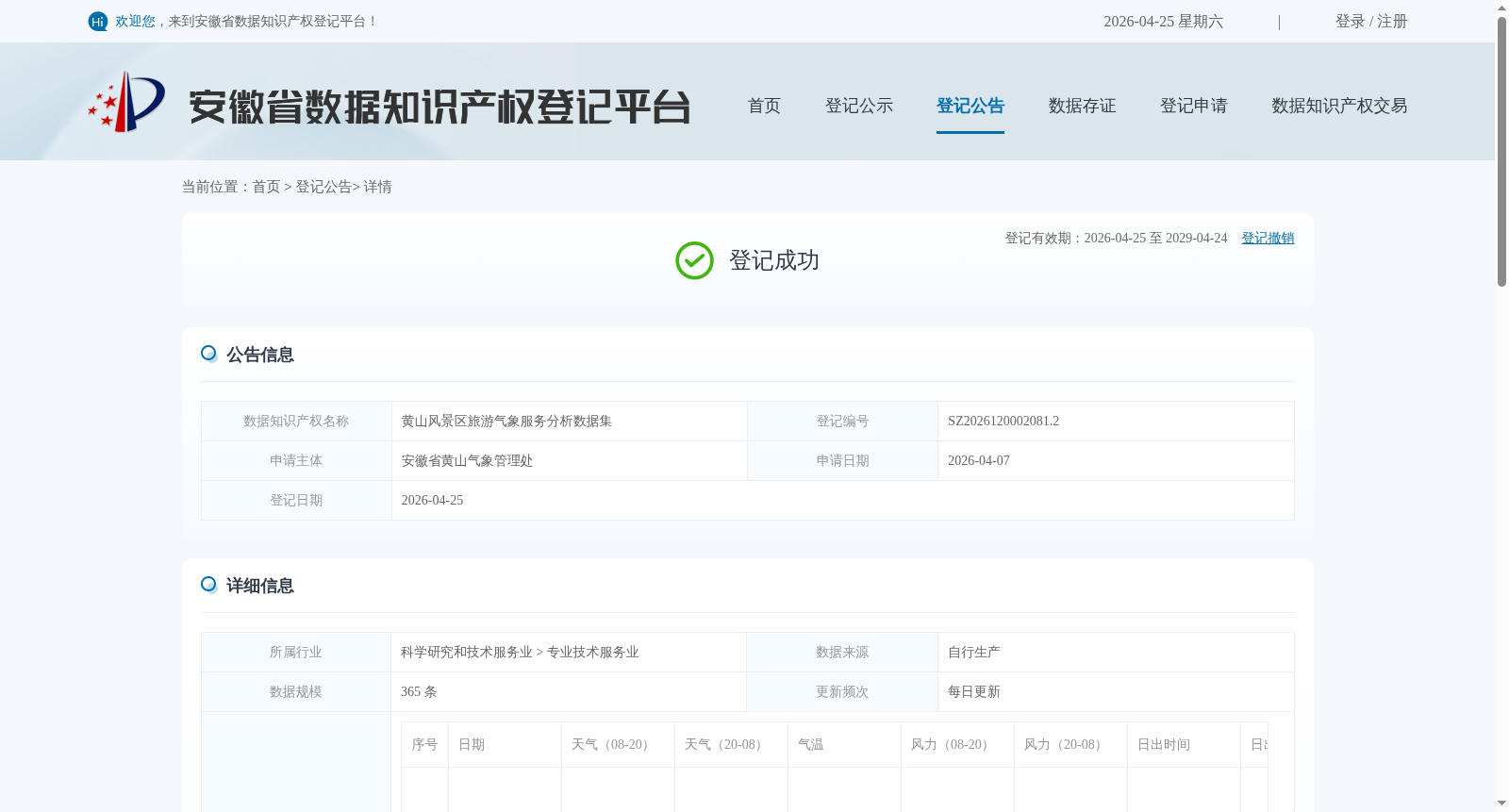Image resolution: width=1509 pixels, height=812 pixels.
Task: Click the 天气（08-20）column header
Action: point(618,745)
